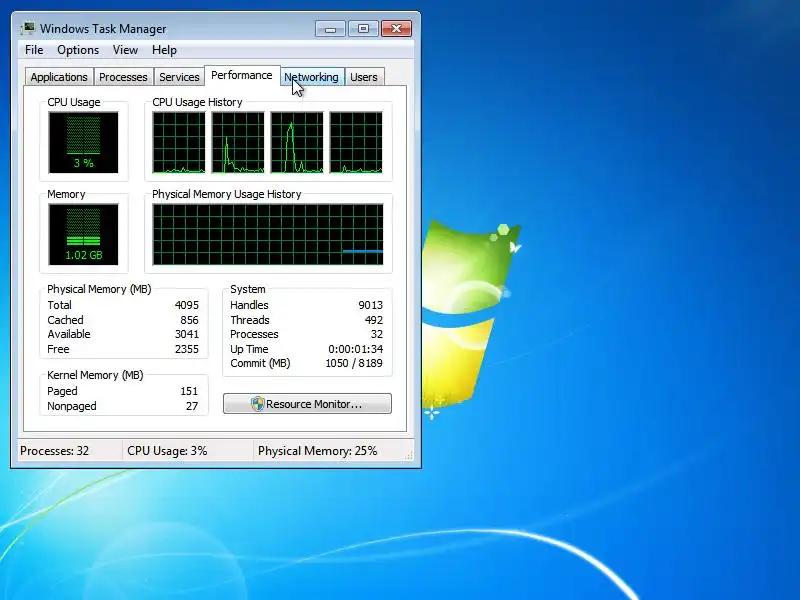This screenshot has height=600, width=800.
Task: Open the File menu
Action: coord(34,50)
